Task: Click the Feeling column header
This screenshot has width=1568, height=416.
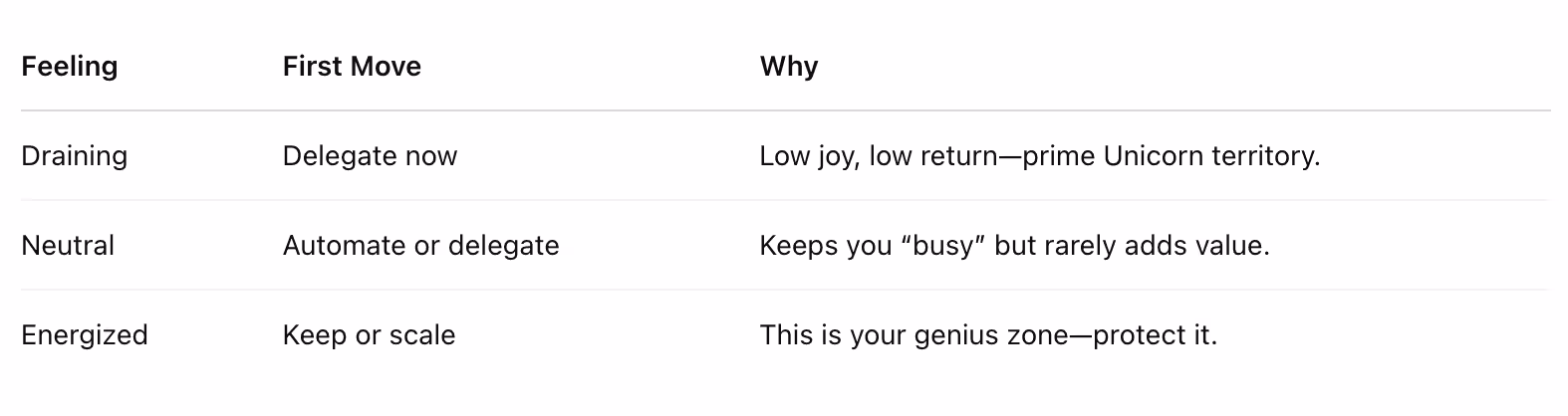Action: (x=70, y=67)
